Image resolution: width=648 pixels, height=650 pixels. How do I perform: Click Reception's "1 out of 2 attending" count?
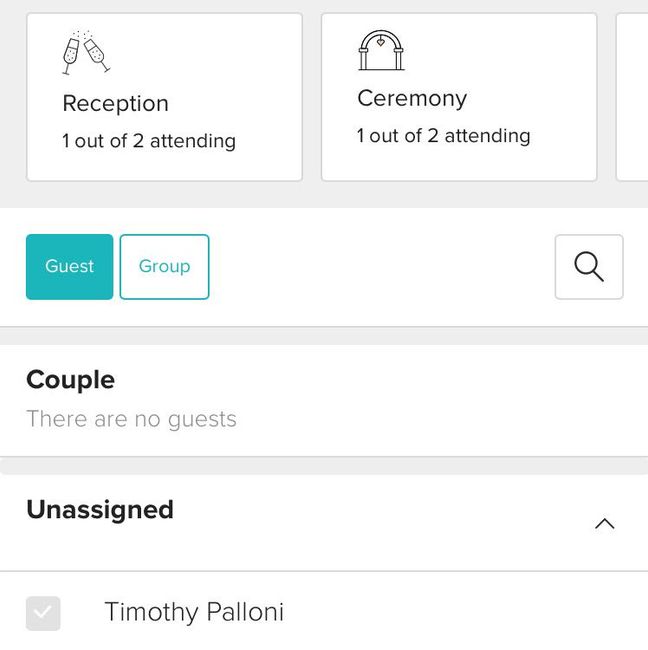(149, 141)
